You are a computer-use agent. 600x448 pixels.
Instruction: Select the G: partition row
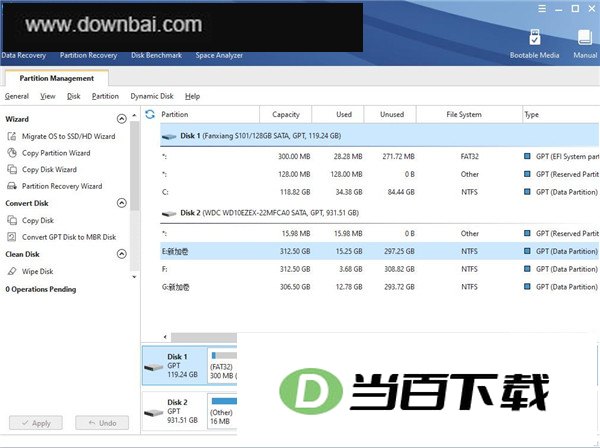pos(380,287)
